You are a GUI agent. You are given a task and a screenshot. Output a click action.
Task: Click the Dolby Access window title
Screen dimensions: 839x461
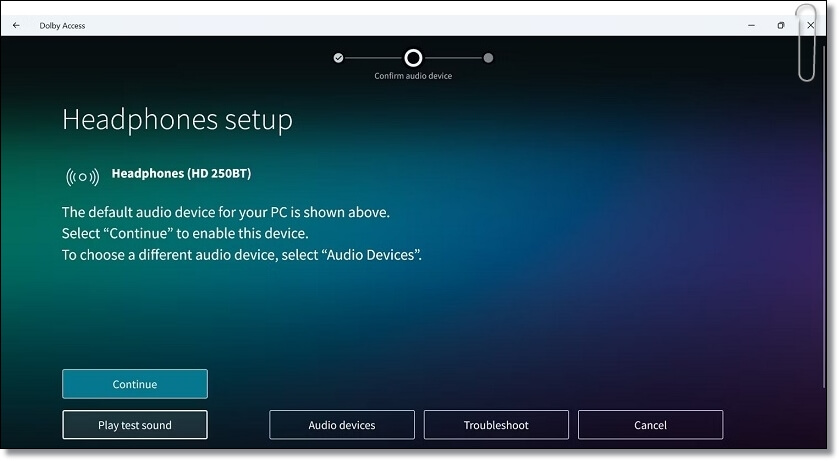coord(62,26)
